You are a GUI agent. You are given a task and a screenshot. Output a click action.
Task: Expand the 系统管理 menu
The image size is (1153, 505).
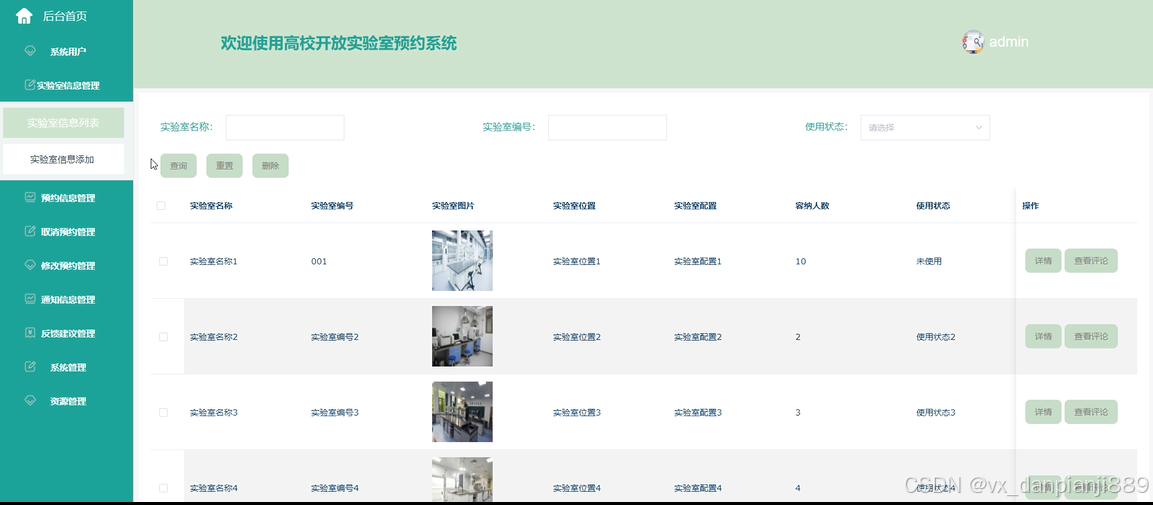[66, 367]
